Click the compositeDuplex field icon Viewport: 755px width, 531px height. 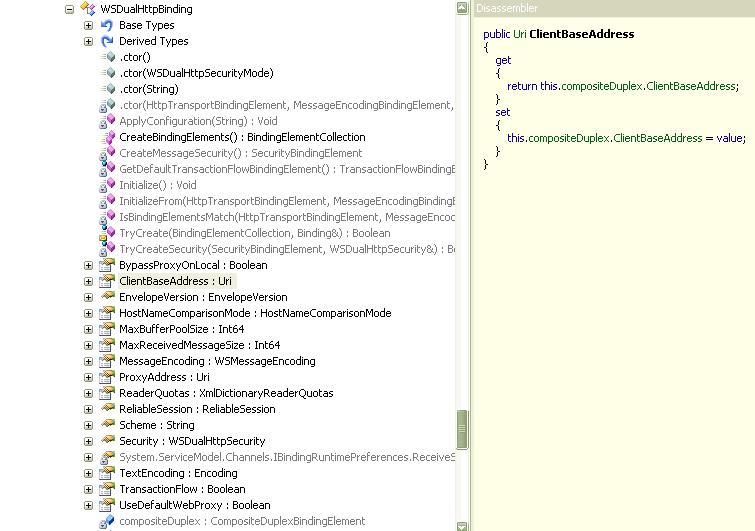[107, 521]
